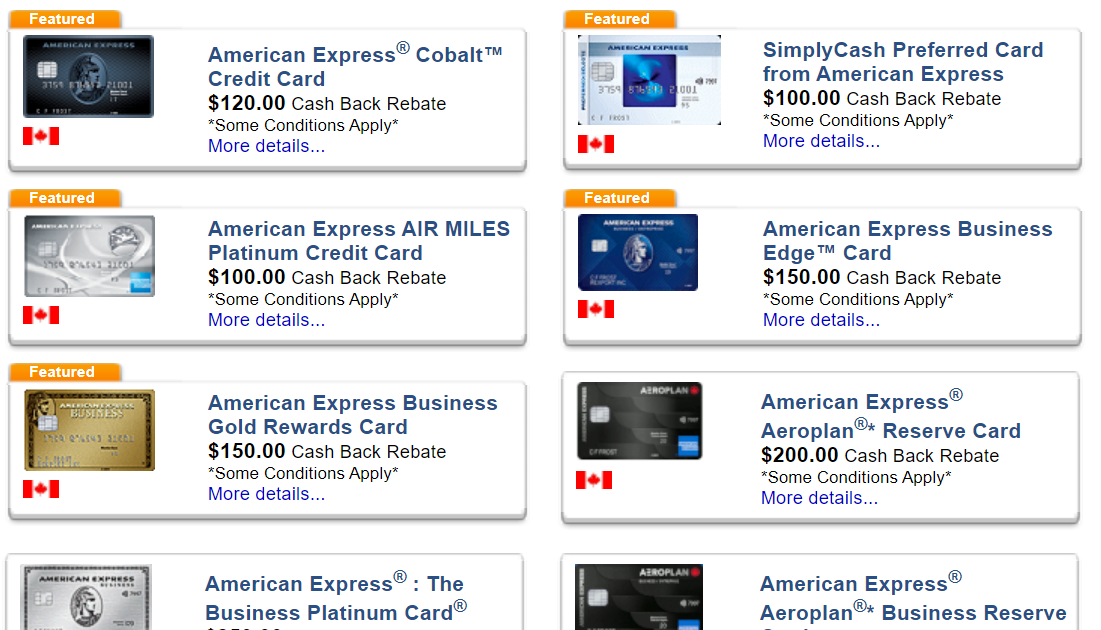1101x630 pixels.
Task: Open the Business Gold Rewards card image
Action: 89,430
